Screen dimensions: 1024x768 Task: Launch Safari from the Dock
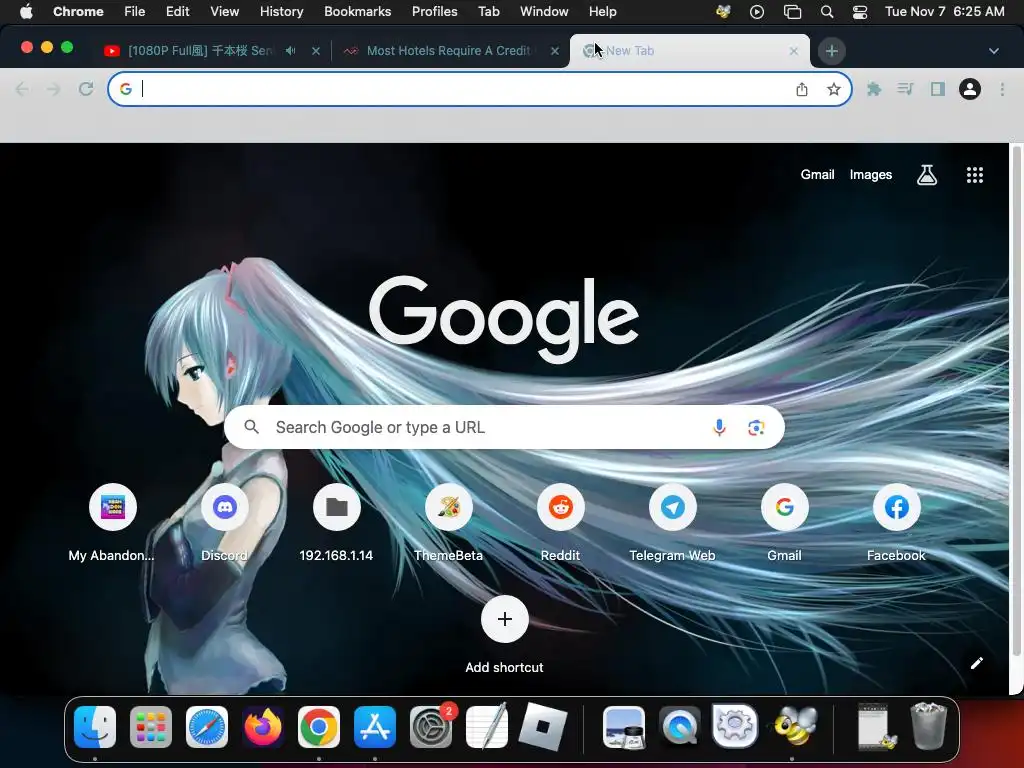pyautogui.click(x=207, y=726)
